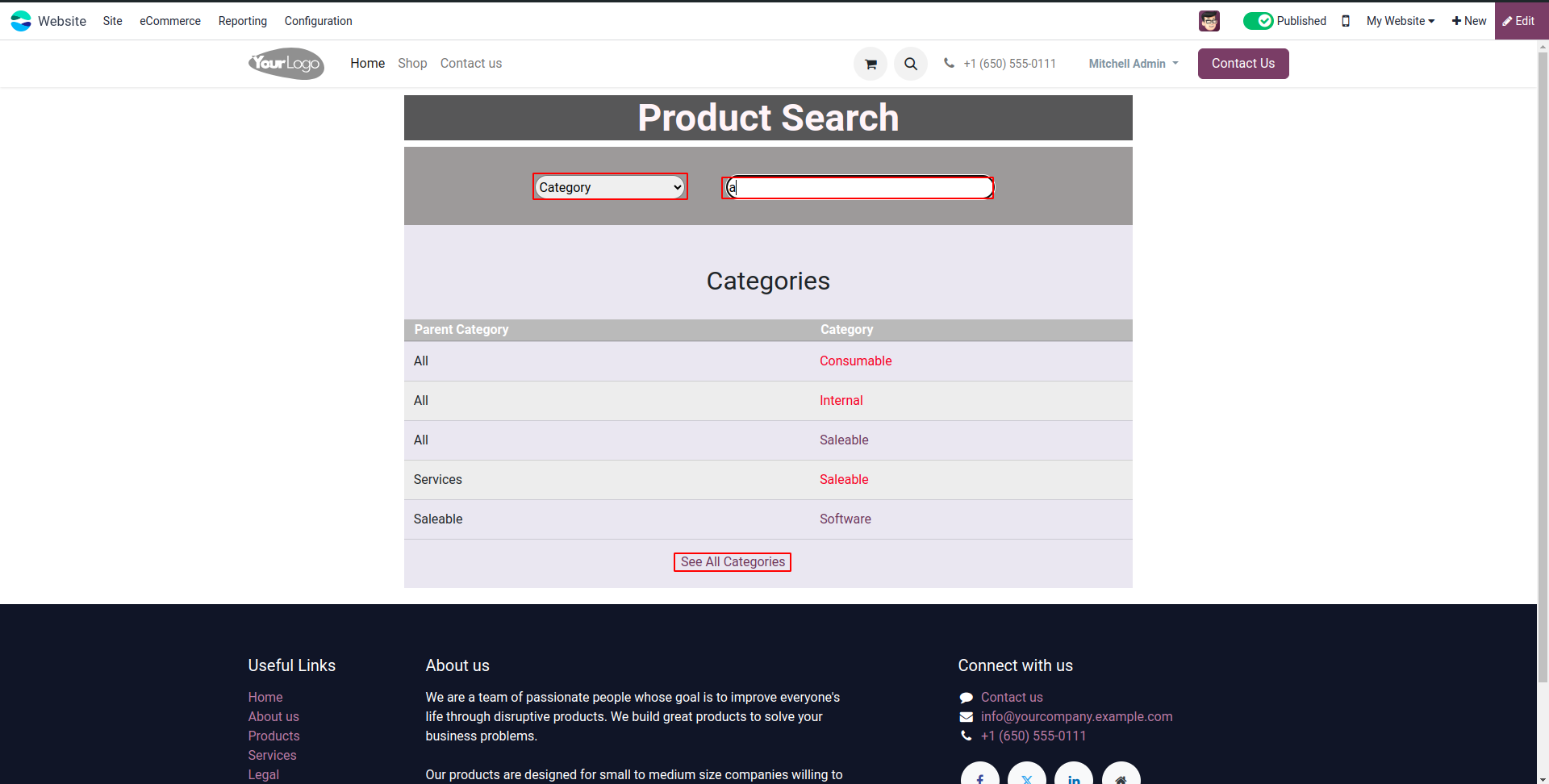Image resolution: width=1549 pixels, height=784 pixels.
Task: Toggle the Published switch off
Action: (x=1258, y=21)
